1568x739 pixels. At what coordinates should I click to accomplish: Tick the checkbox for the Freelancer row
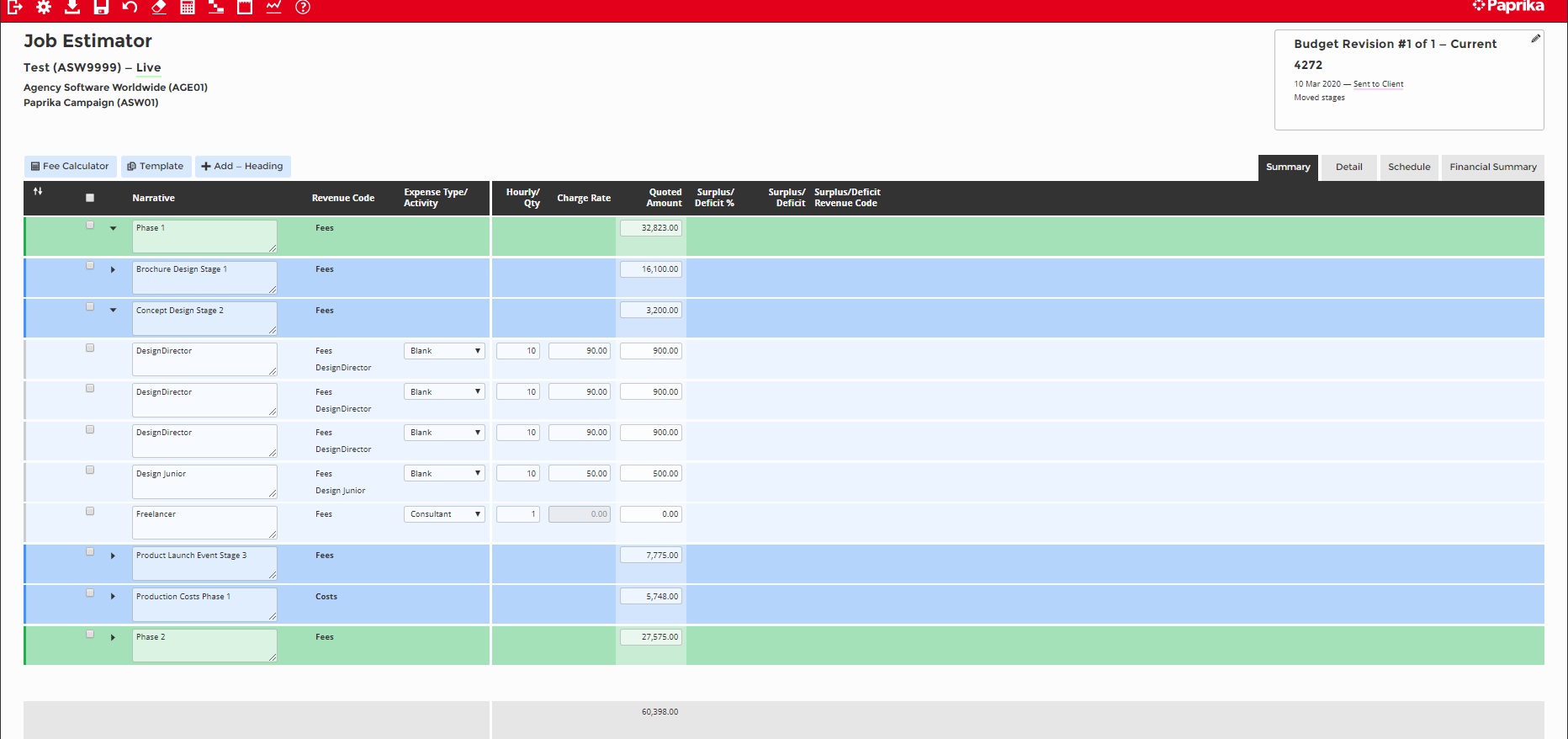(x=90, y=512)
